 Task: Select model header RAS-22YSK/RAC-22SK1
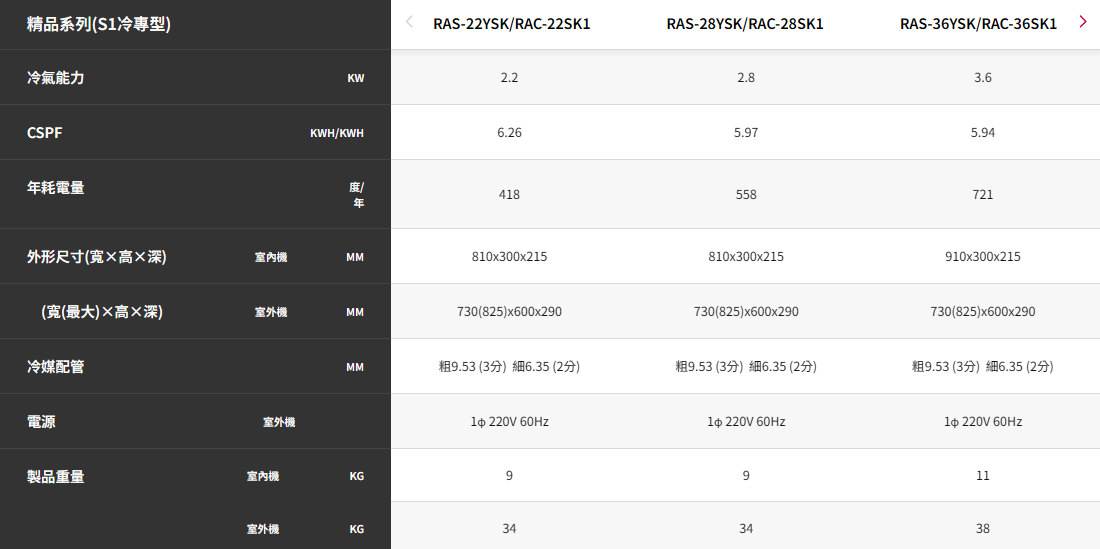click(x=511, y=25)
